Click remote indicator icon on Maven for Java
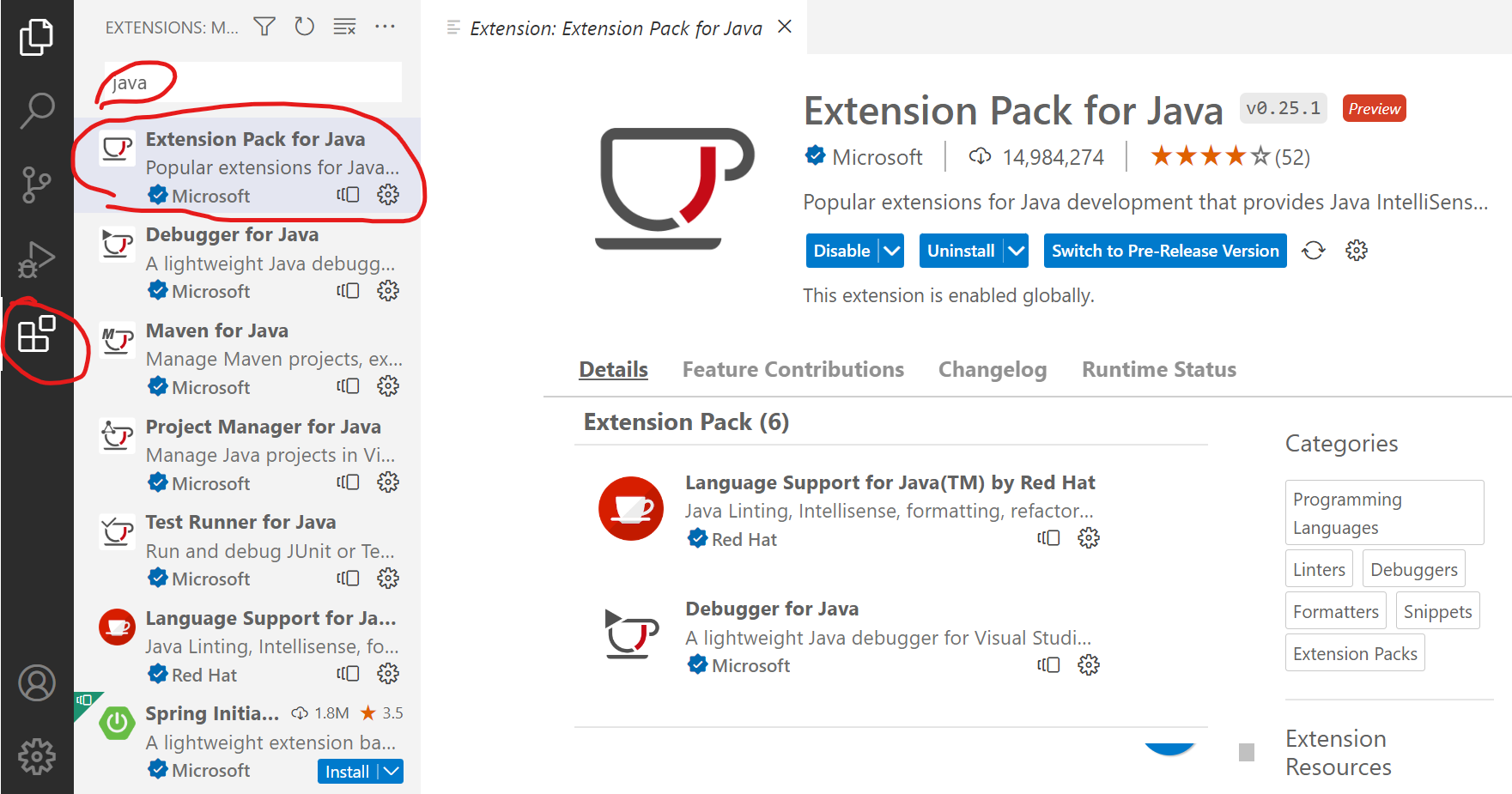 click(348, 386)
